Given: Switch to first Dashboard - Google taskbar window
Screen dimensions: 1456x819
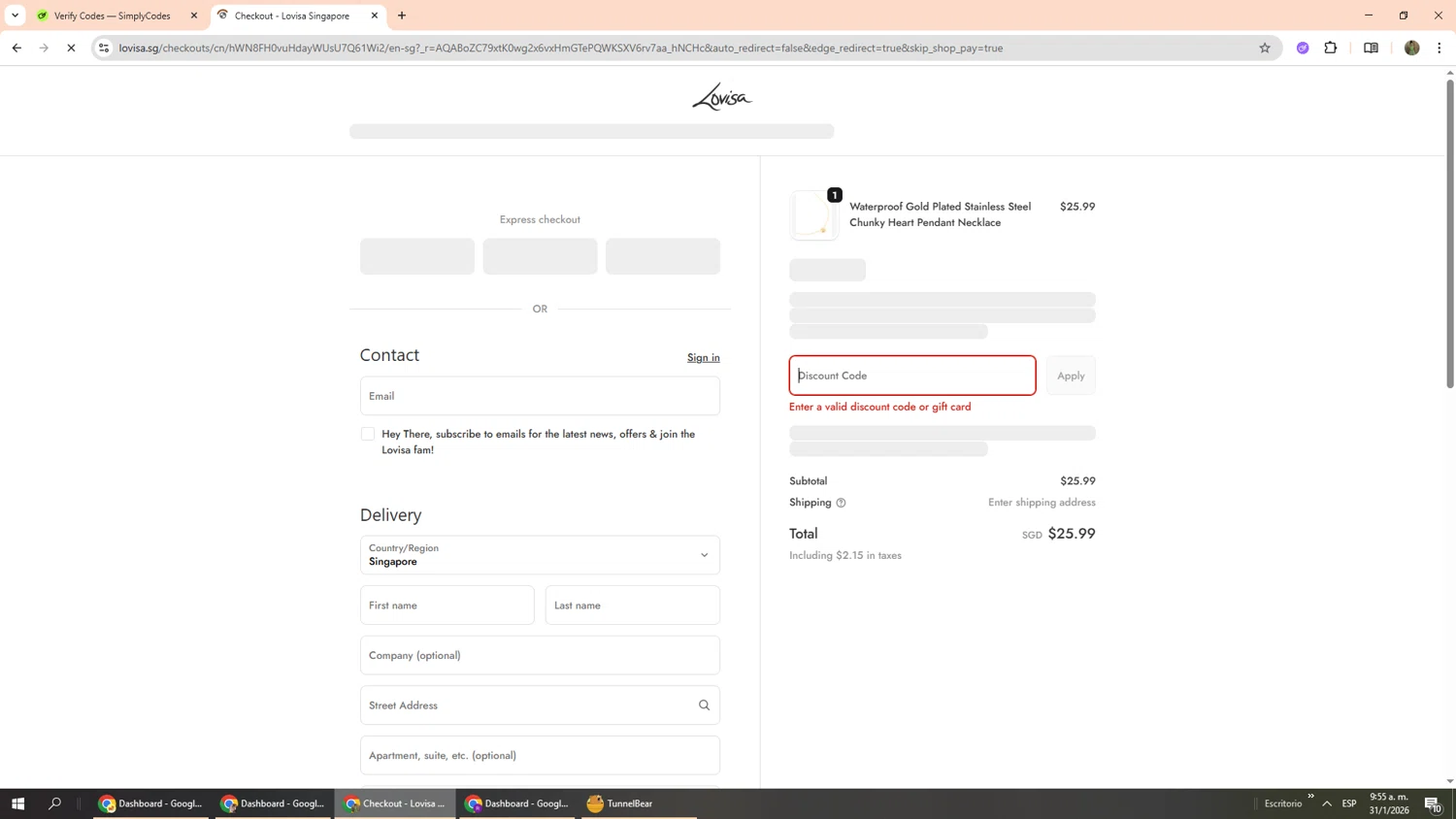Looking at the screenshot, I should tap(151, 803).
